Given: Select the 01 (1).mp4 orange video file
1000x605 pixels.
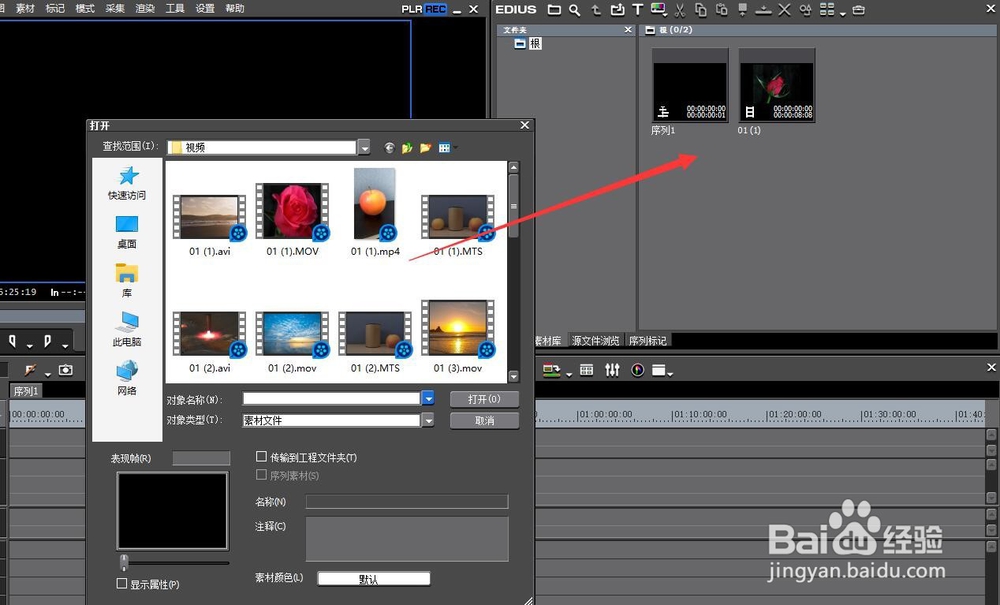Looking at the screenshot, I should [x=375, y=212].
